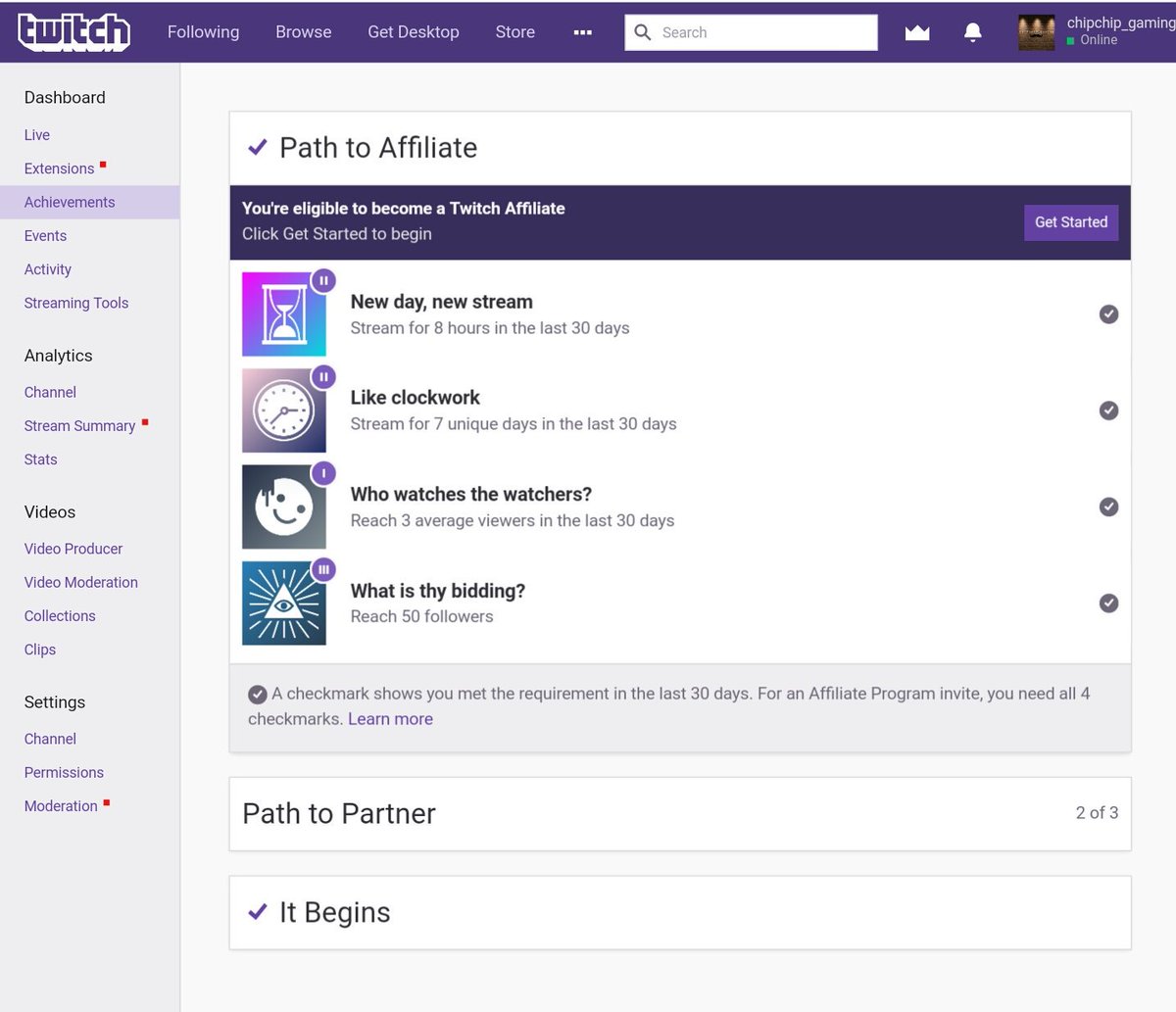Open Events in the sidebar
The image size is (1176, 1012).
46,236
